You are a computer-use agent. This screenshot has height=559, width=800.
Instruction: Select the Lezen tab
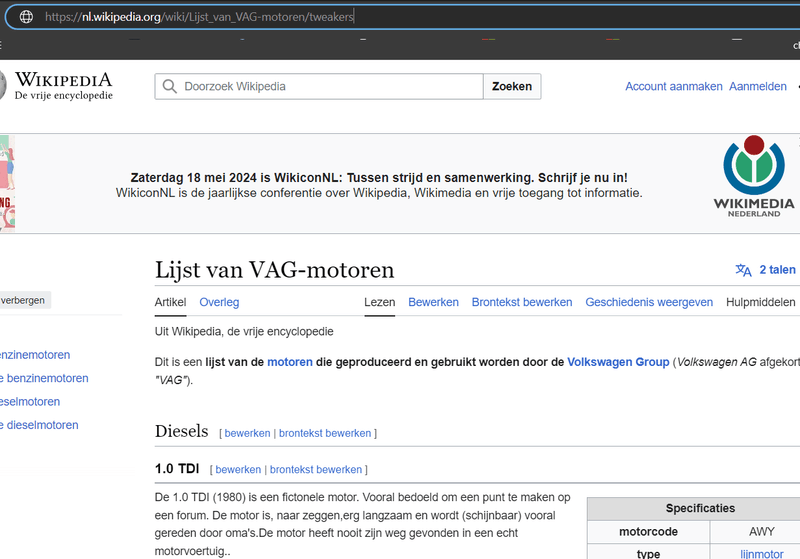pos(380,302)
